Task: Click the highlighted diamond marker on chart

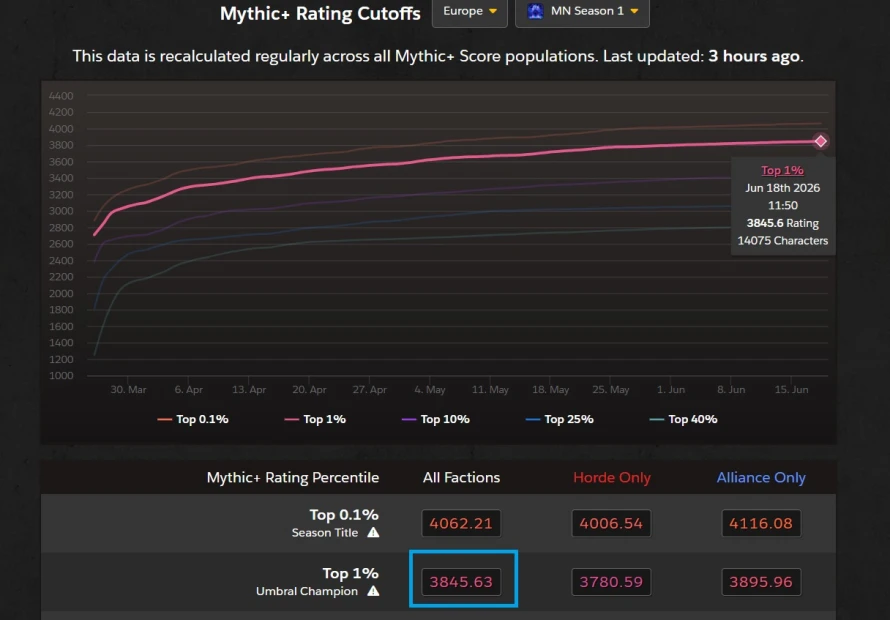Action: click(x=821, y=141)
